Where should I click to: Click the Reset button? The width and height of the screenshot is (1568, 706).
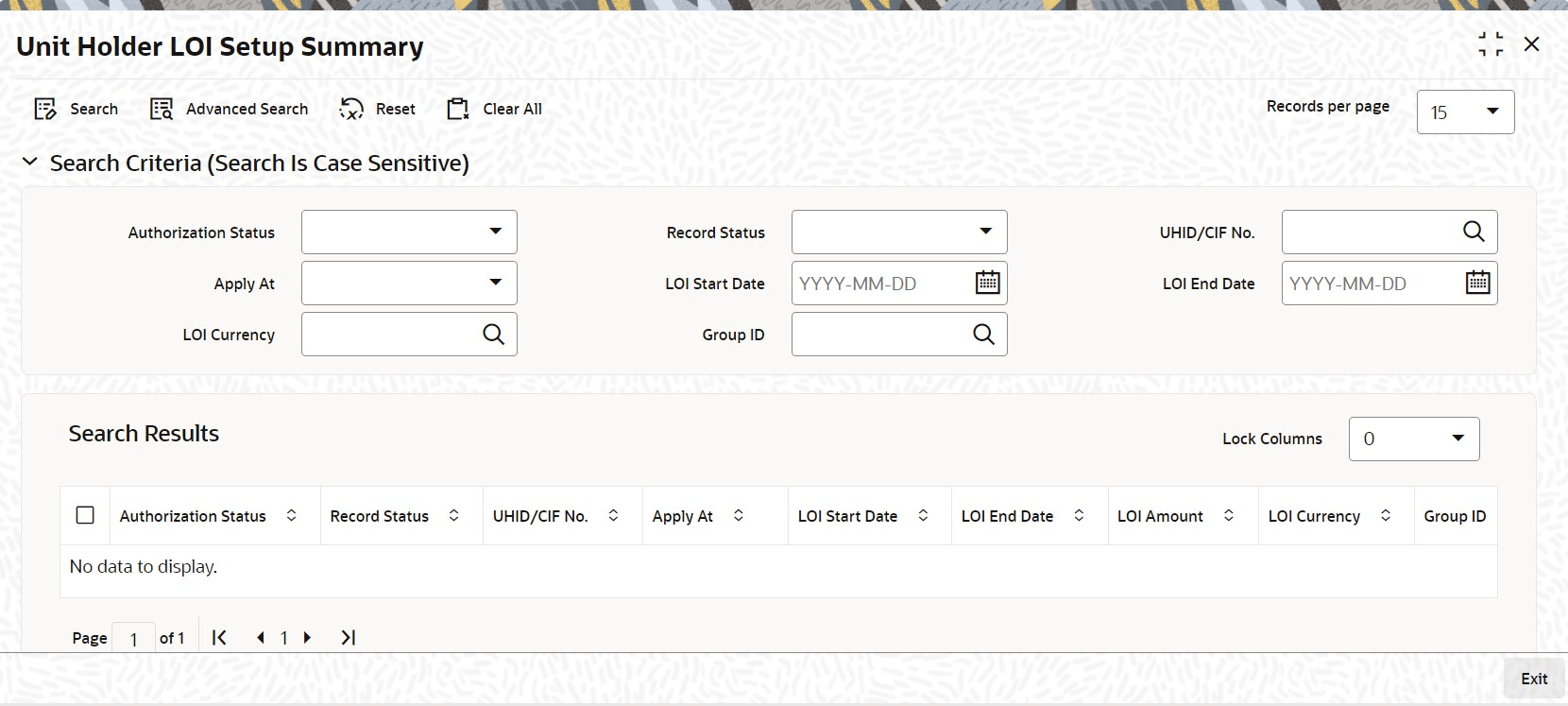(x=378, y=109)
